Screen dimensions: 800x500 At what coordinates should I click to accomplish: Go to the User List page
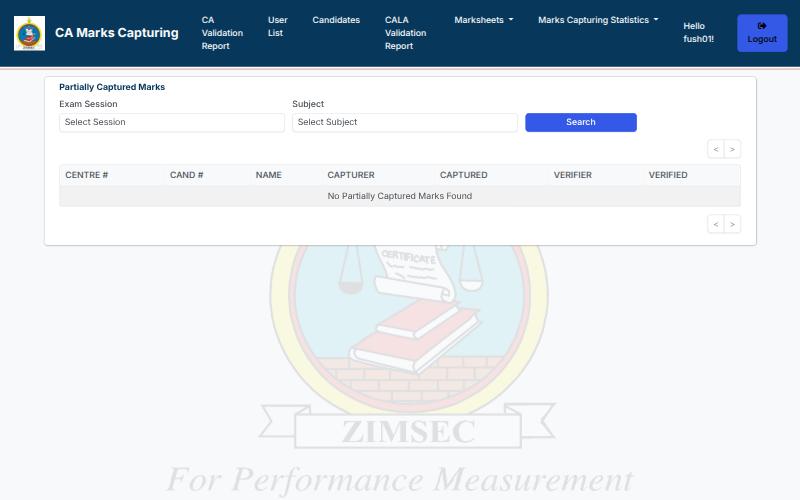[x=278, y=26]
